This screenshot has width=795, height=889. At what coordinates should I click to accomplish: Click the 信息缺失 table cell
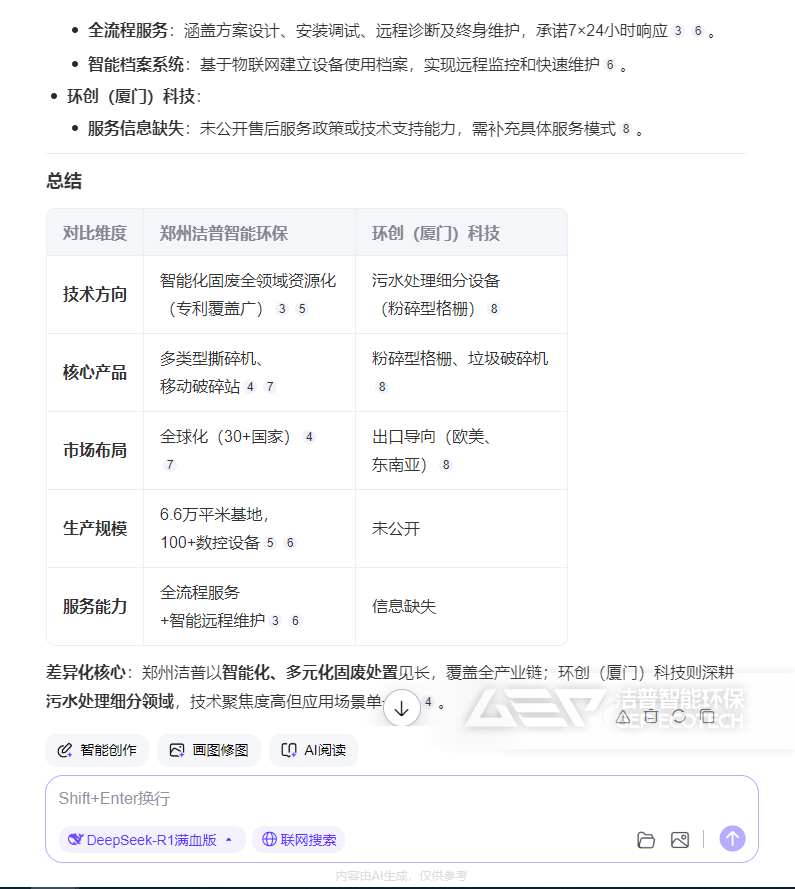[x=404, y=607]
